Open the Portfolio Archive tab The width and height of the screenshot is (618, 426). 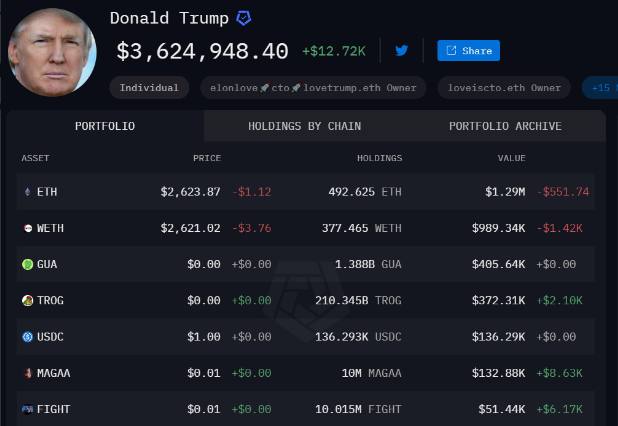point(505,126)
